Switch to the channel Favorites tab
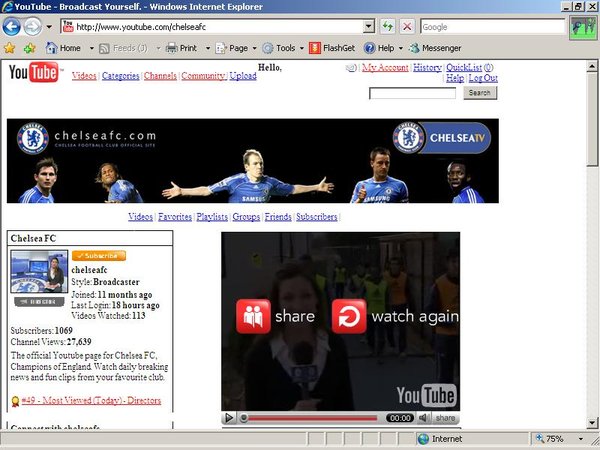Screen dimensions: 600x450 pyautogui.click(x=175, y=217)
